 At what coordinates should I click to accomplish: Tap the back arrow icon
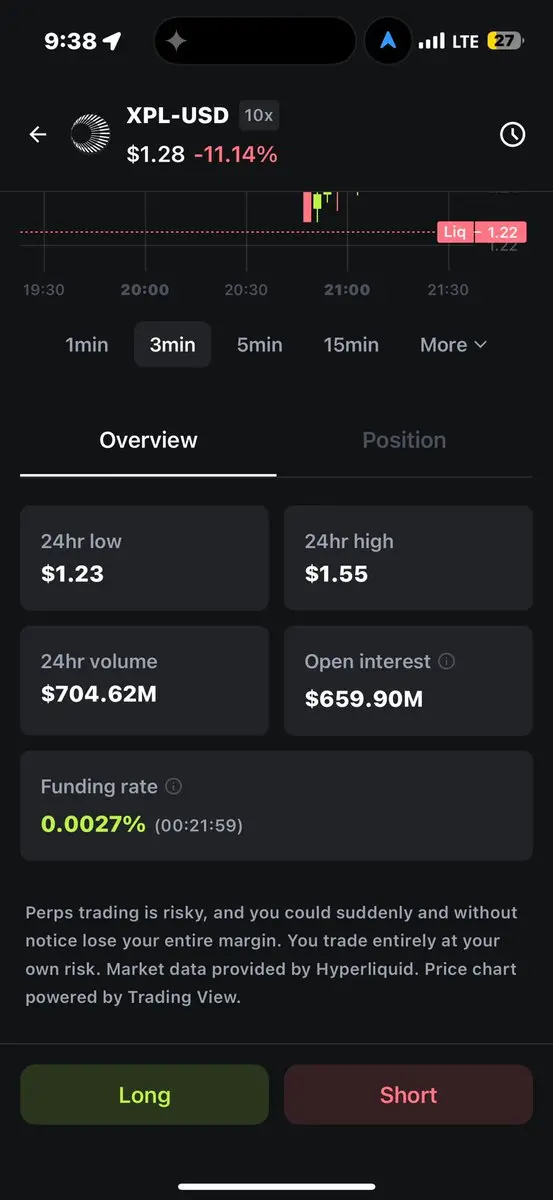[38, 134]
